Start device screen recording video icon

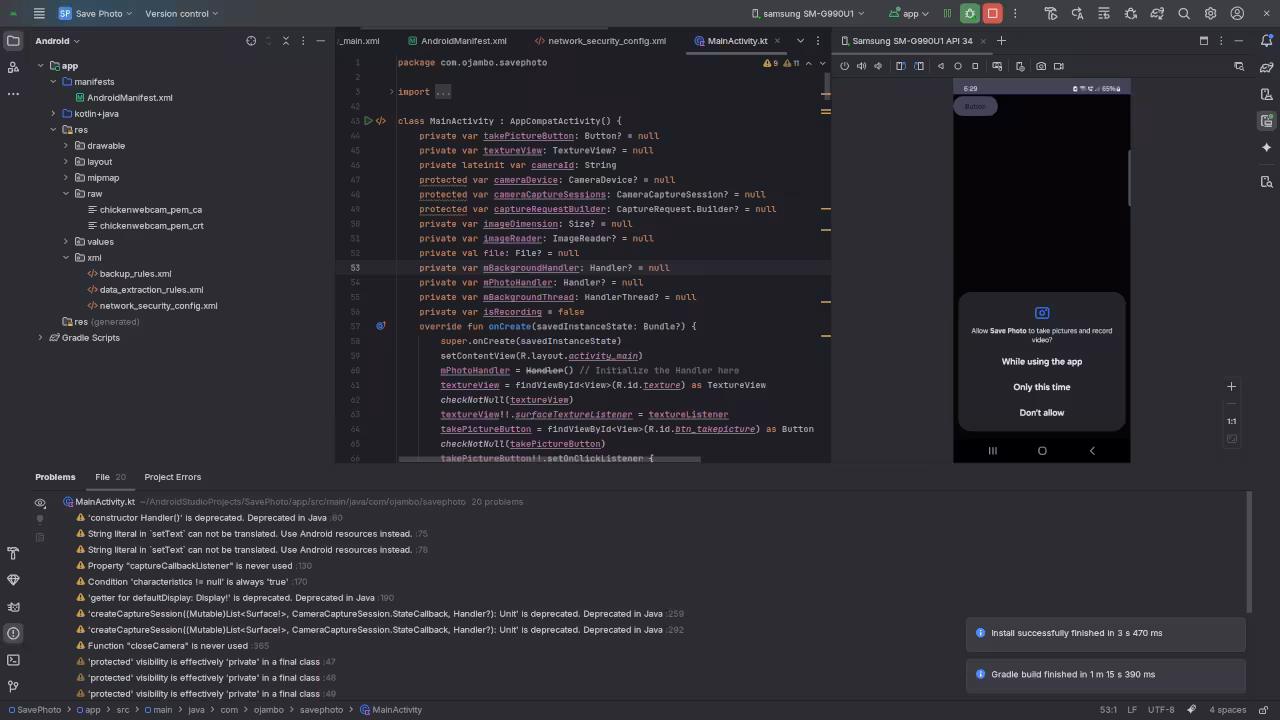1059,66
